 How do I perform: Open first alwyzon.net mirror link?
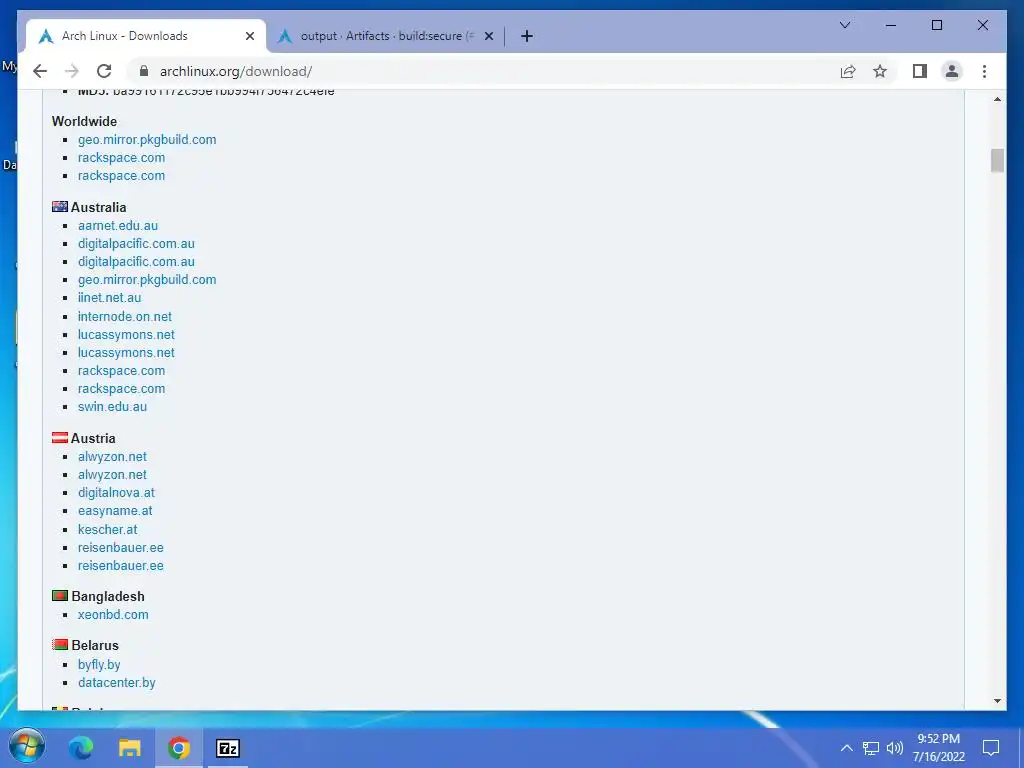[112, 456]
